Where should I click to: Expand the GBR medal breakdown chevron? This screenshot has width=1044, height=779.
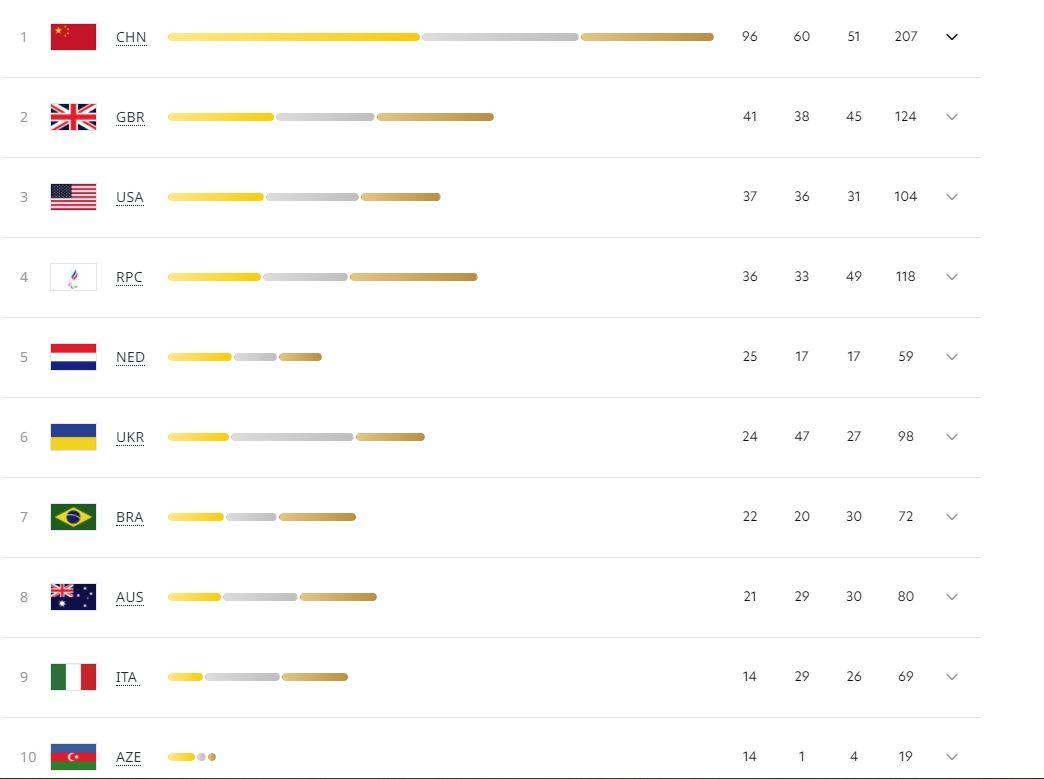952,117
